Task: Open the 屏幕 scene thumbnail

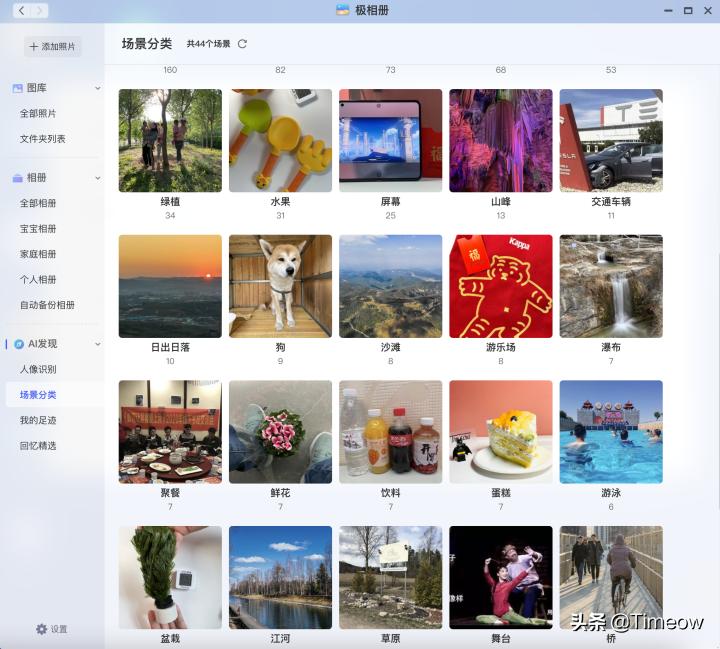Action: point(390,141)
